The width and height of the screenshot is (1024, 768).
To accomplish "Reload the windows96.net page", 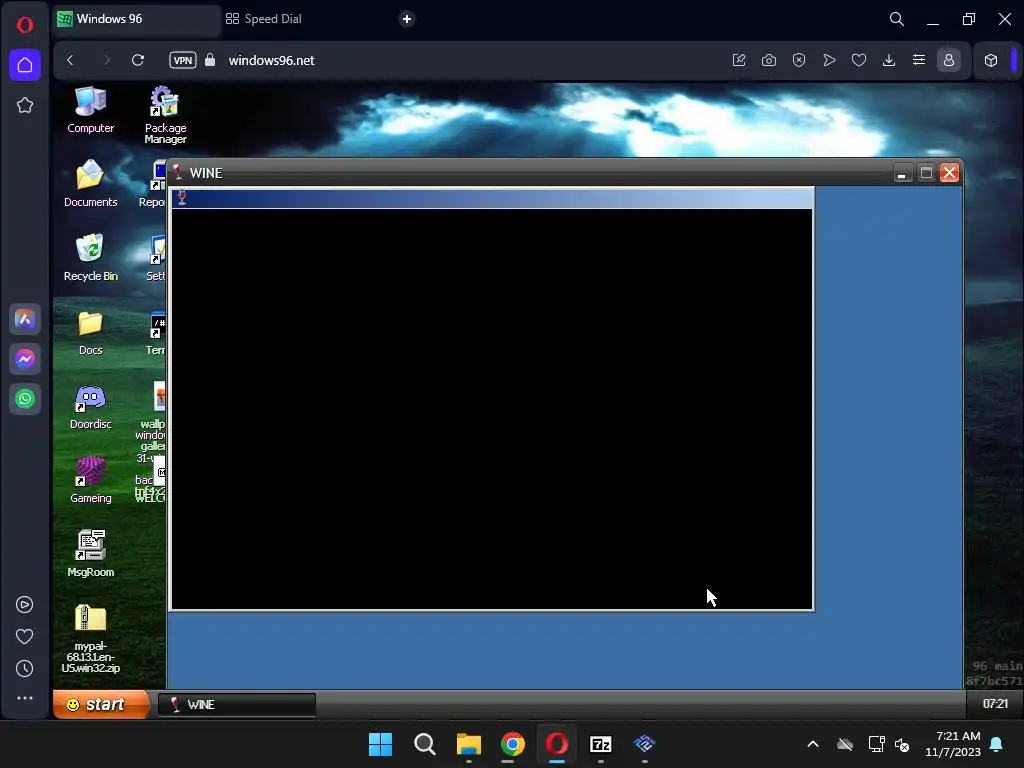I will pyautogui.click(x=138, y=60).
